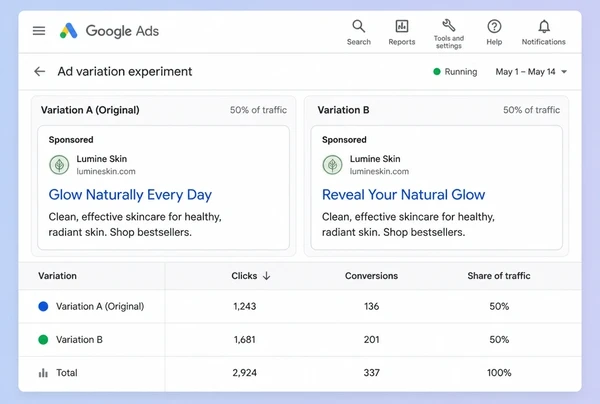Click 50% of traffic in Variation A card
600x404 pixels.
pyautogui.click(x=258, y=110)
